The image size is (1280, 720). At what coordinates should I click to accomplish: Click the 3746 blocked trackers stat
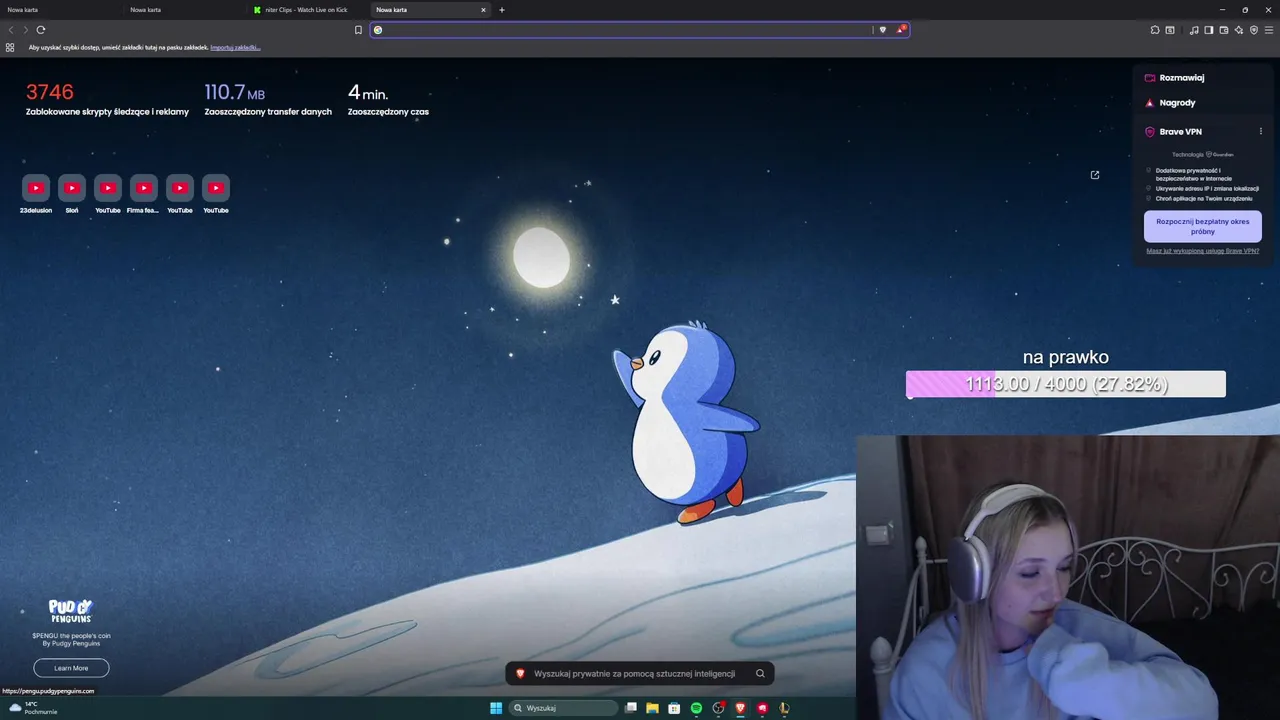click(x=107, y=99)
